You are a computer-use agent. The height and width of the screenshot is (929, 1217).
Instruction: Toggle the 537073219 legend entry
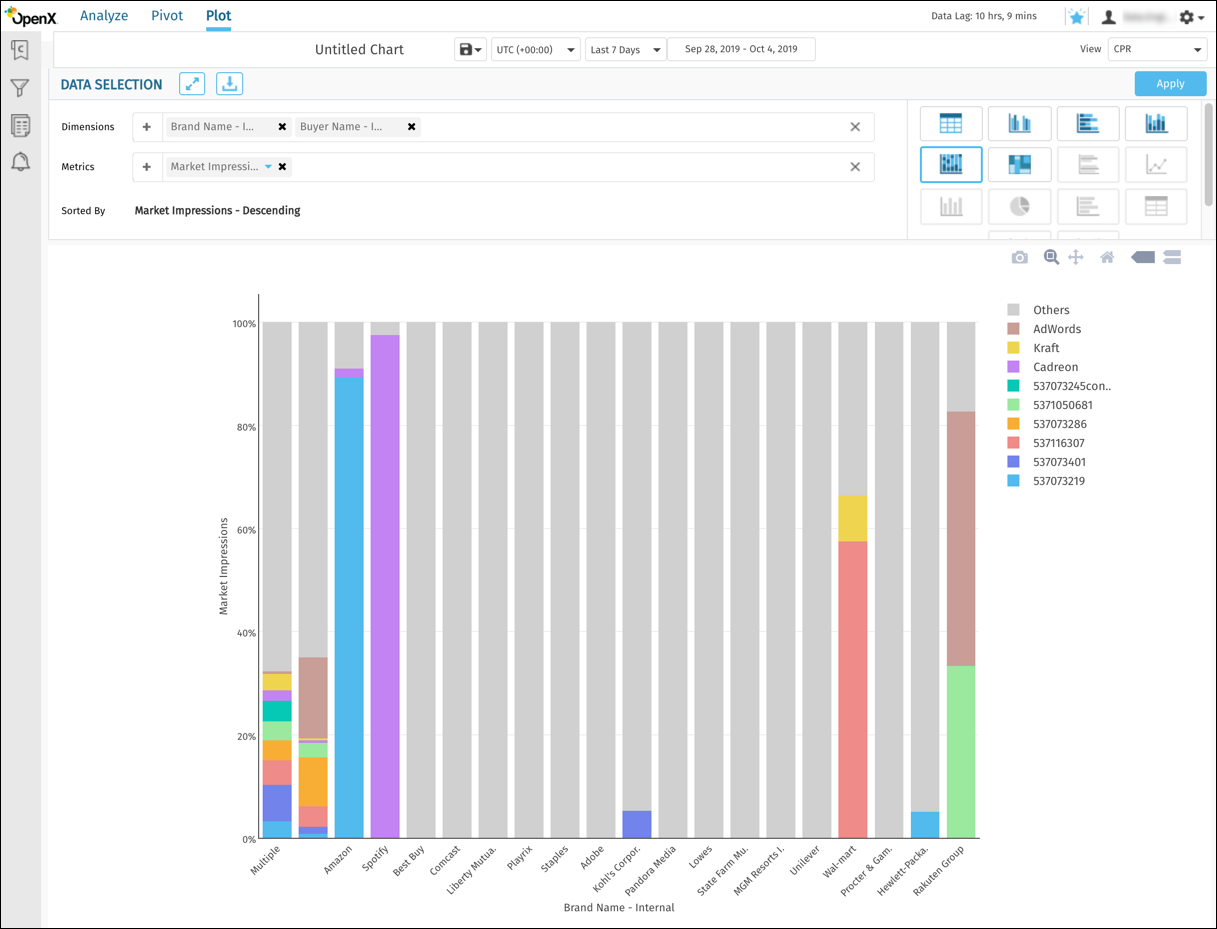tap(1046, 481)
